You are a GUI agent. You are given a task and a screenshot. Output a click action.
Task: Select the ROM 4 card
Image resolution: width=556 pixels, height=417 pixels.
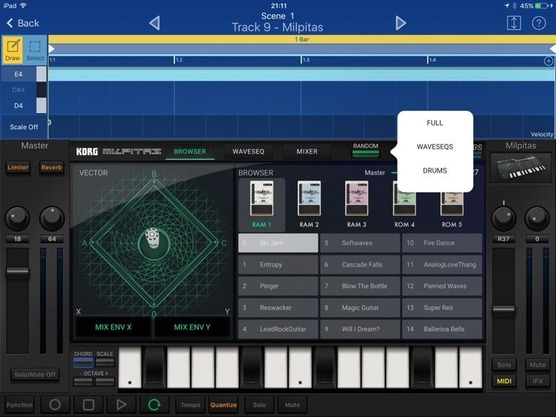pos(404,205)
